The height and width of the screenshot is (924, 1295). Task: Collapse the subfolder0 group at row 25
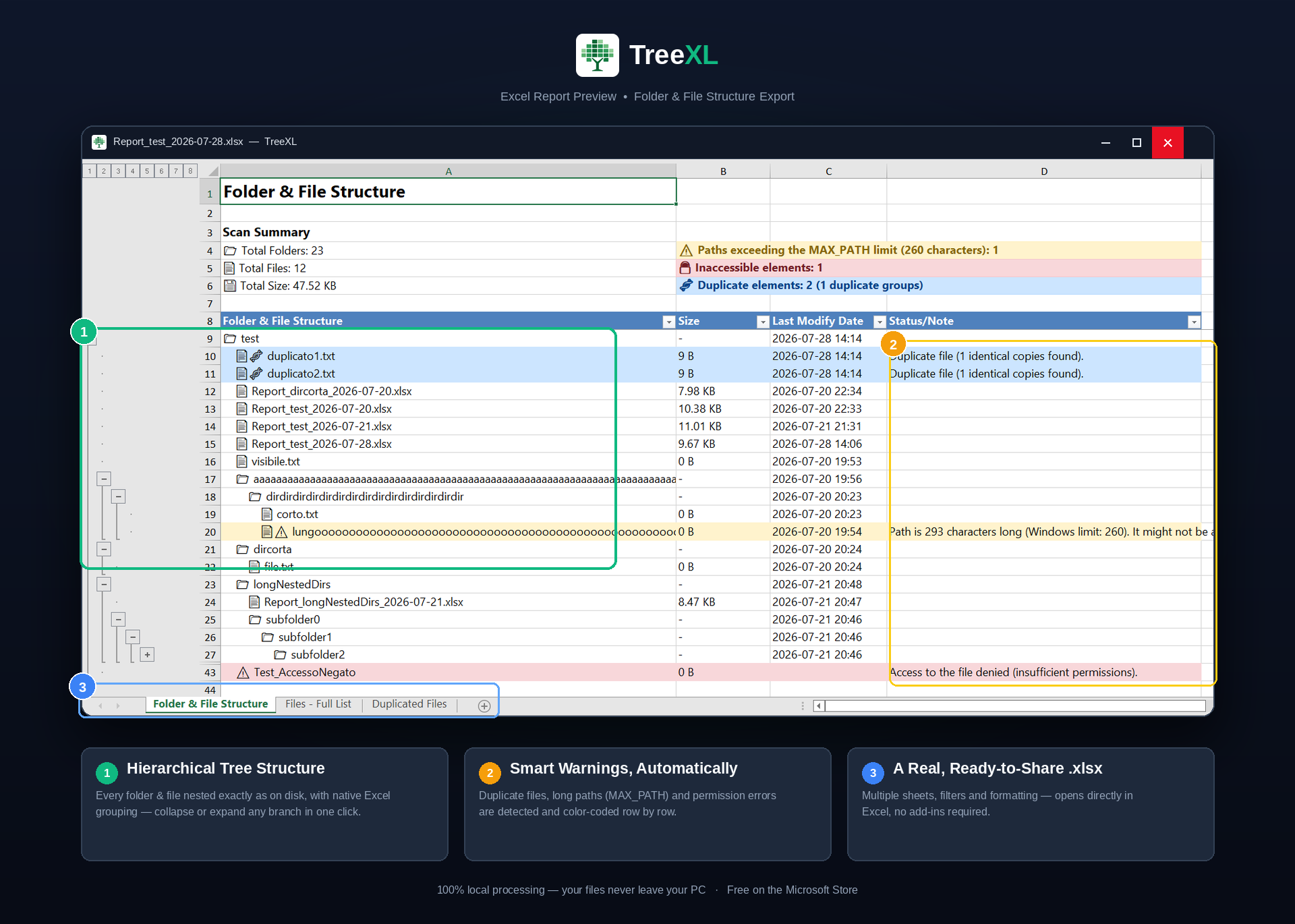118,619
